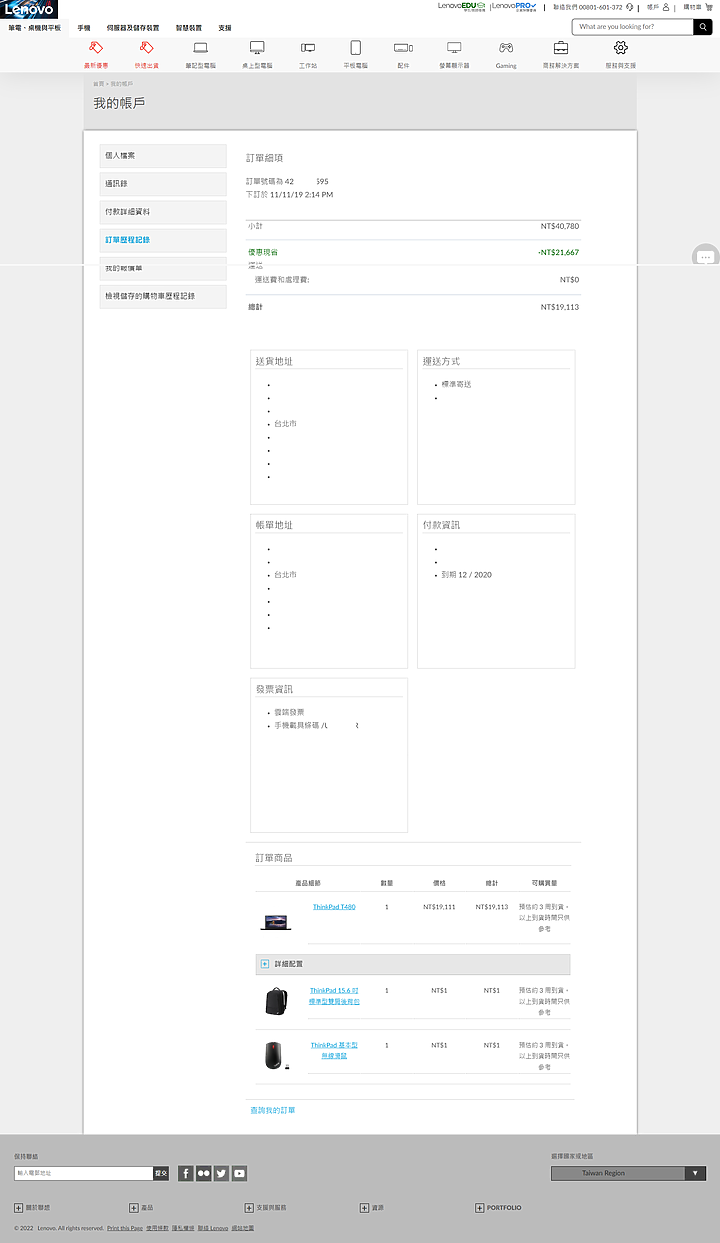Click the 到期 12 / 2020 payment text
The width and height of the screenshot is (720, 1243).
coord(466,575)
